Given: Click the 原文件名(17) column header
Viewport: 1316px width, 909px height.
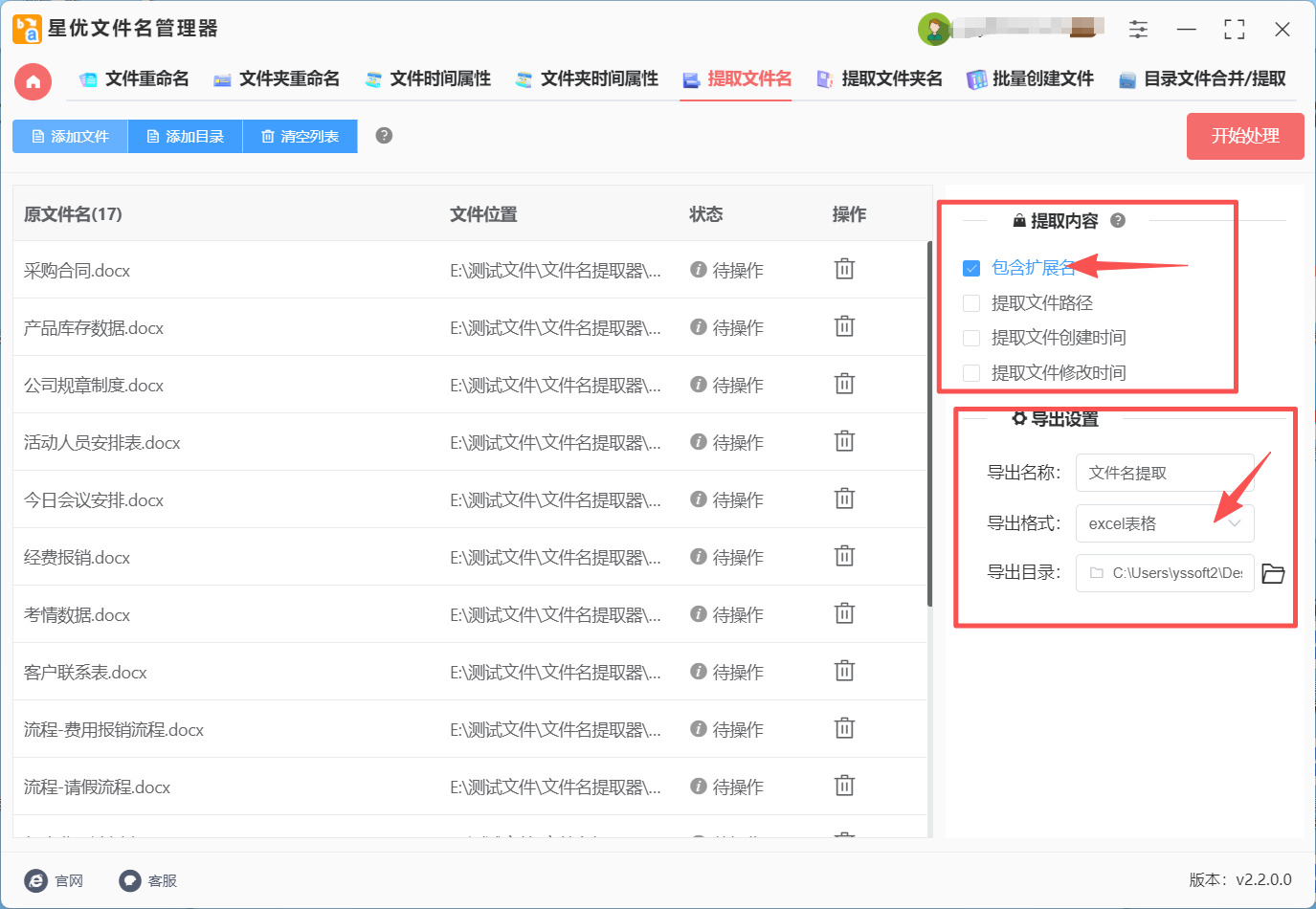Looking at the screenshot, I should tap(73, 214).
